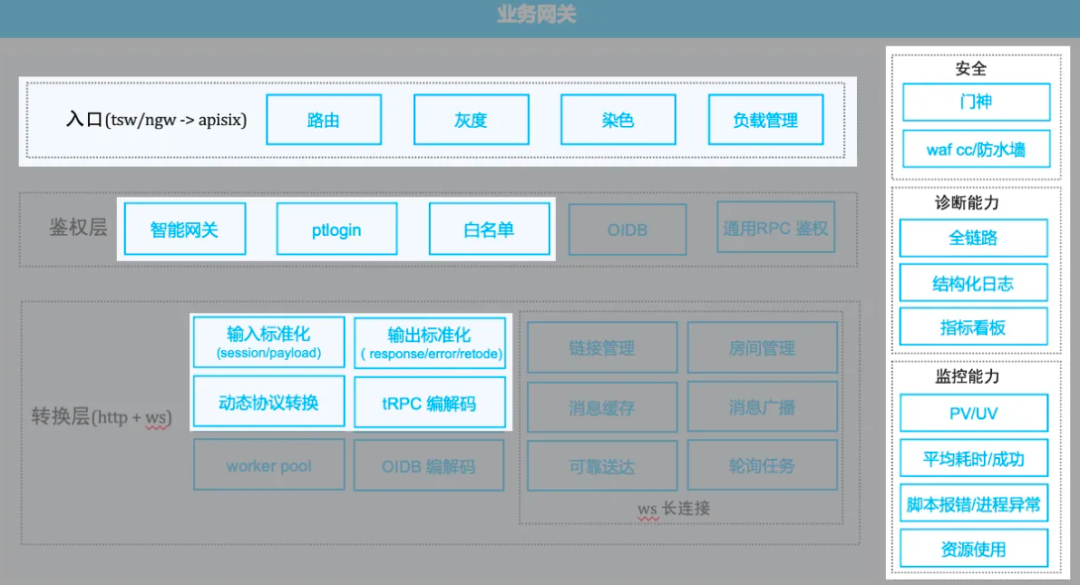
Task: Click the 消息广播 box
Action: coord(762,407)
